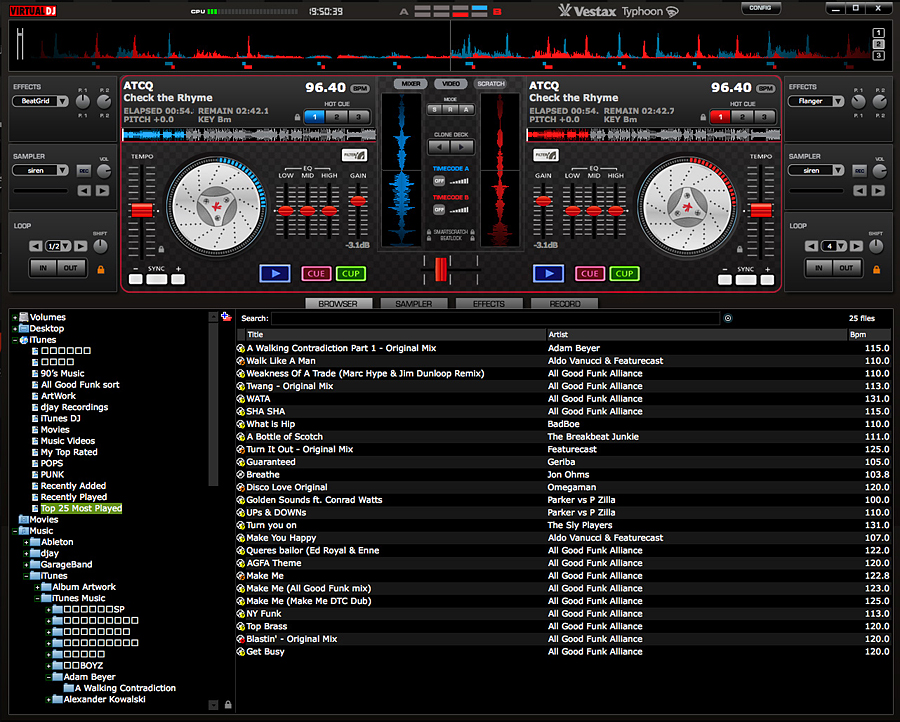Click the CUE button on left deck

(x=316, y=273)
